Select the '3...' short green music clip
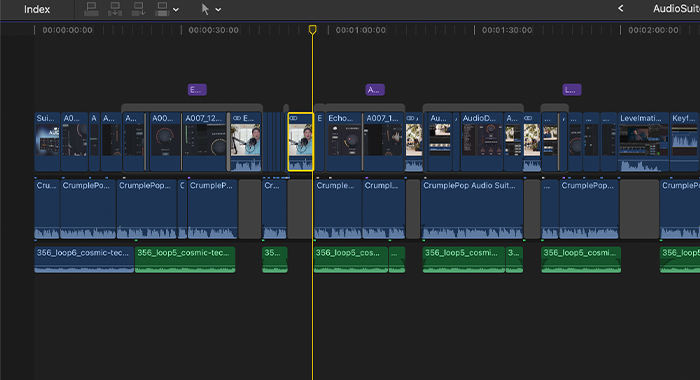700x380 pixels. (x=514, y=259)
